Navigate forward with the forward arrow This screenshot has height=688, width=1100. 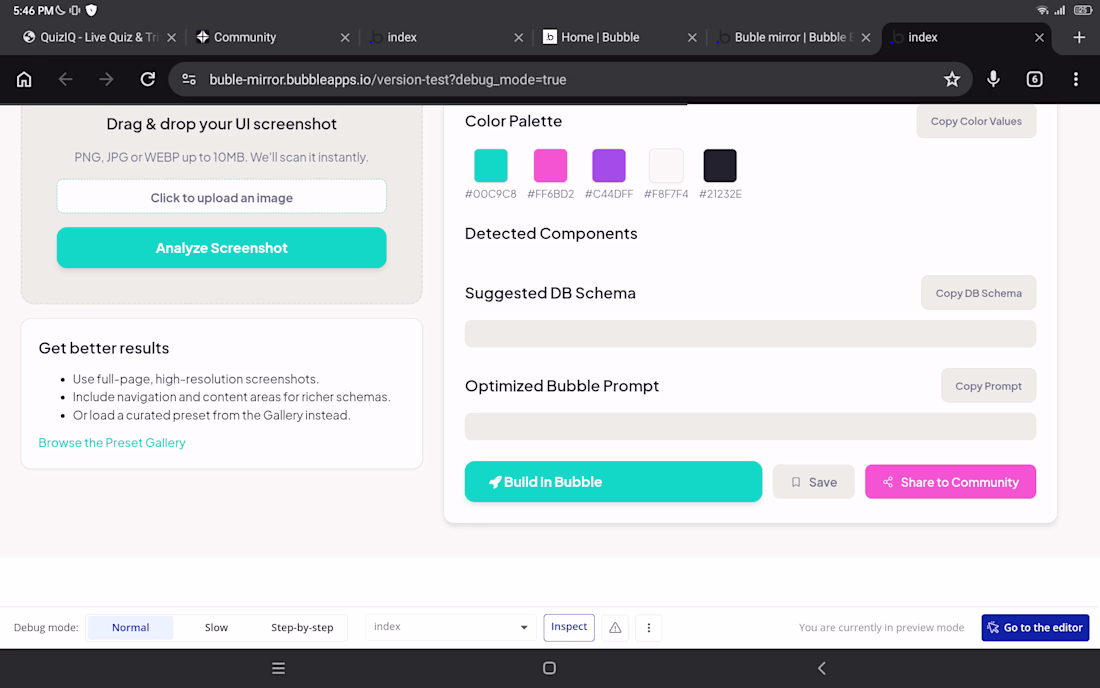click(x=106, y=79)
